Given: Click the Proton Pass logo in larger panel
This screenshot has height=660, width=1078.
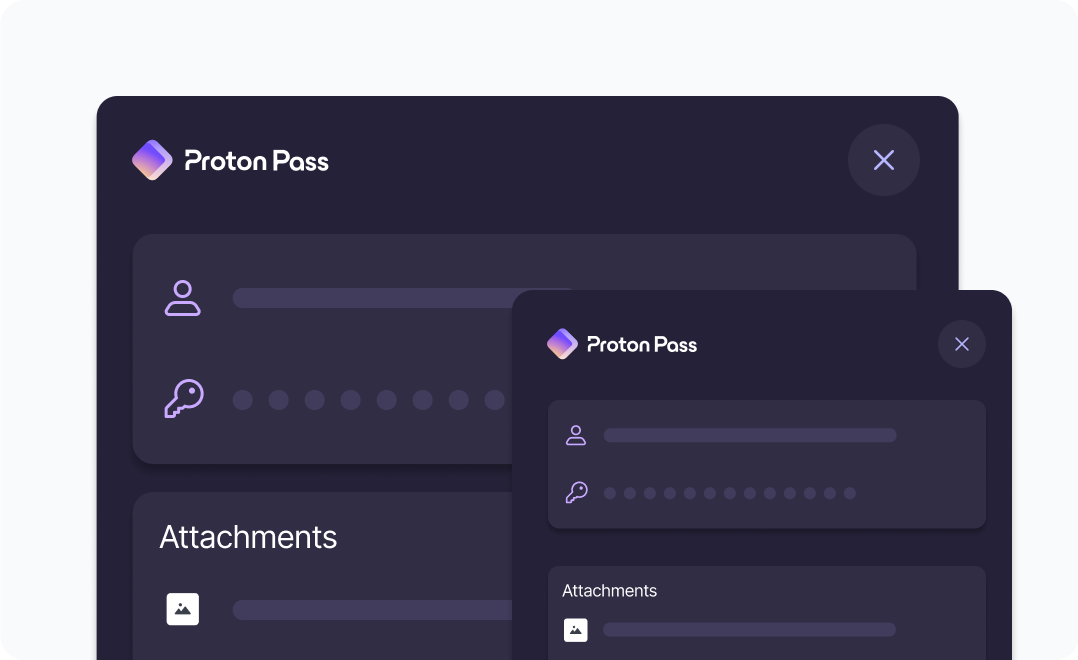Looking at the screenshot, I should click(x=152, y=160).
